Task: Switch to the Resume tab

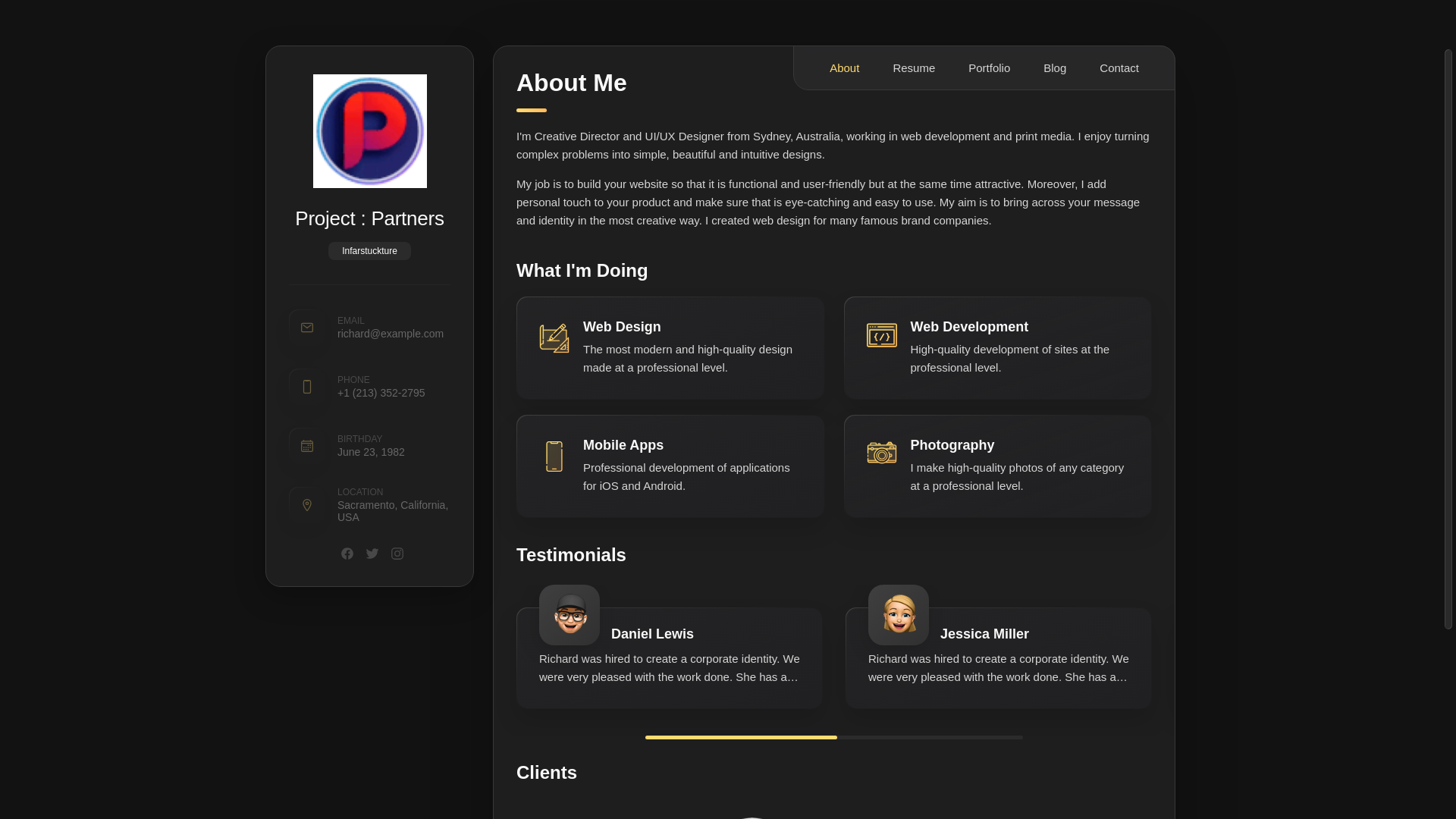Action: pos(914,68)
